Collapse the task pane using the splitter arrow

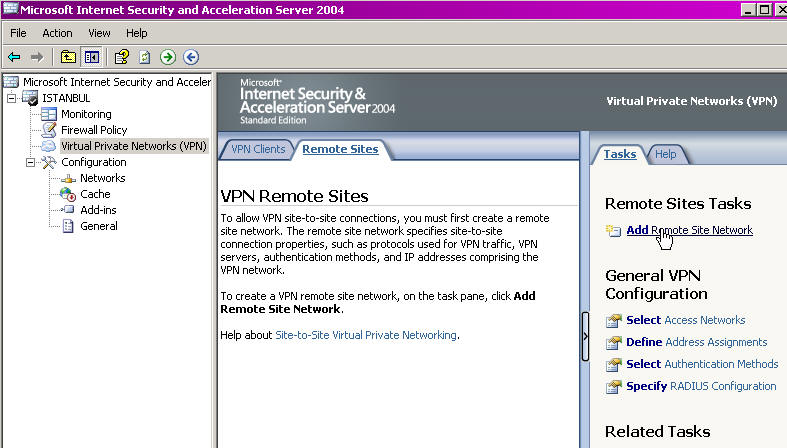click(585, 336)
